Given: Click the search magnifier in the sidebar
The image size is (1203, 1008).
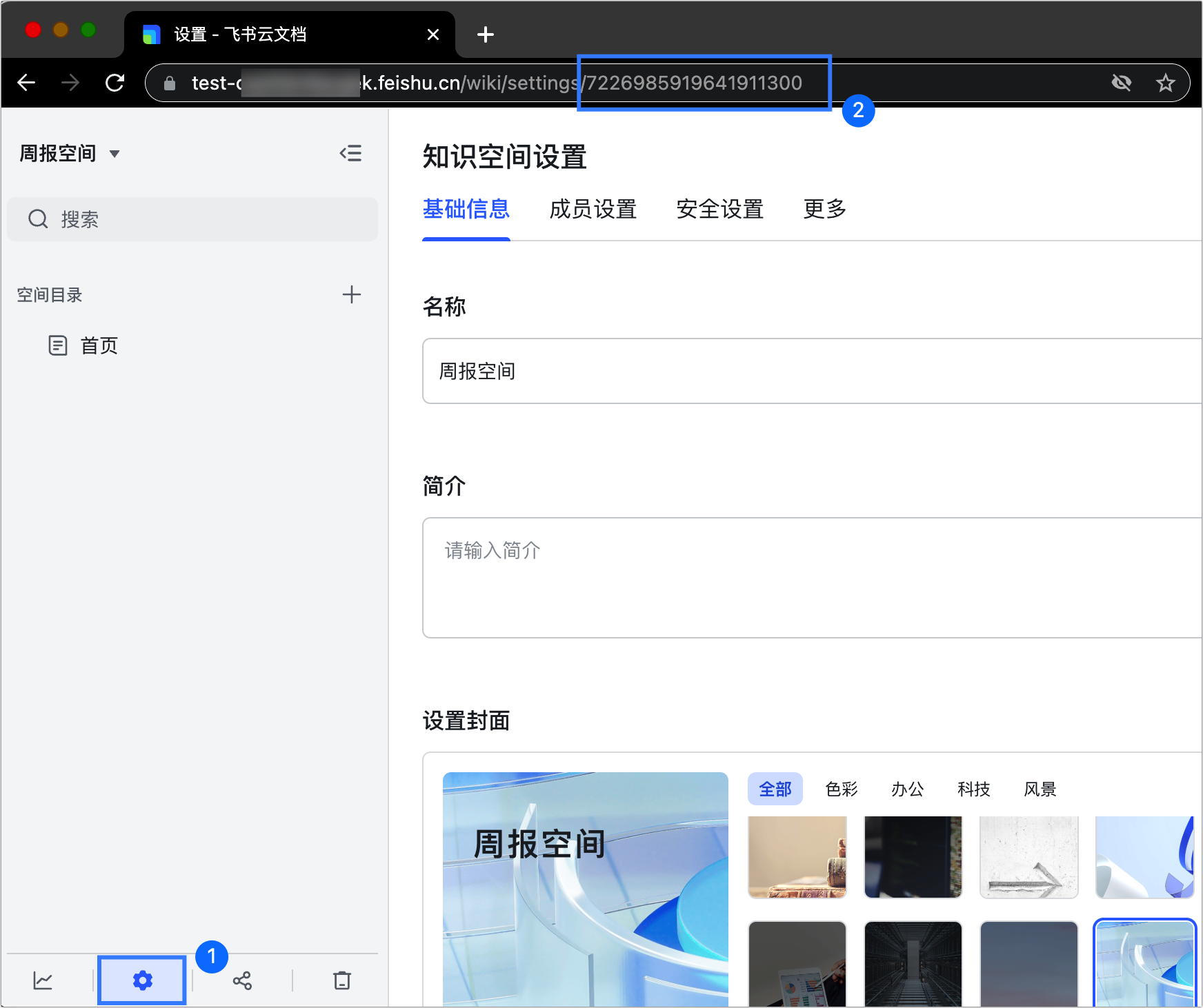Looking at the screenshot, I should pos(38,219).
